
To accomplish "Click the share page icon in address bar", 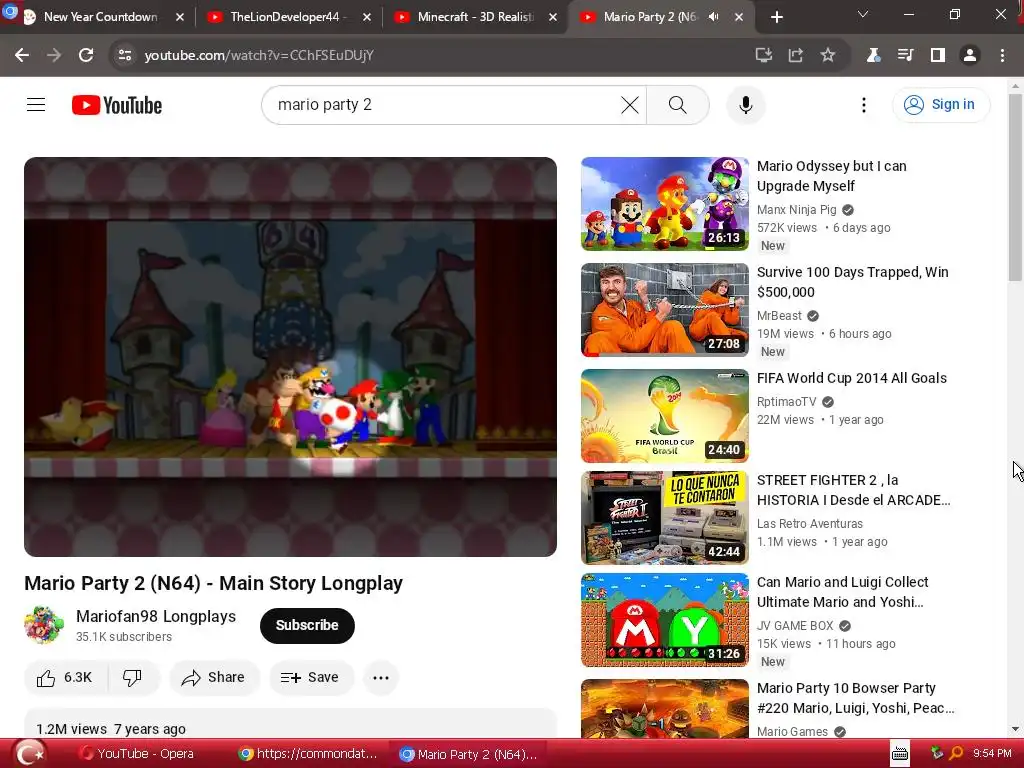I will [x=795, y=56].
